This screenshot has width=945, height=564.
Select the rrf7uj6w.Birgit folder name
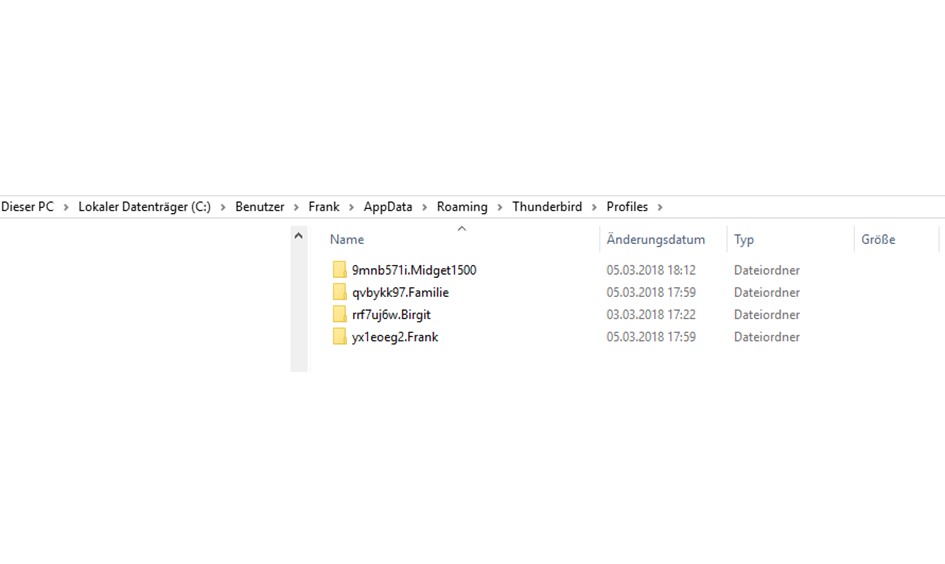coord(391,315)
